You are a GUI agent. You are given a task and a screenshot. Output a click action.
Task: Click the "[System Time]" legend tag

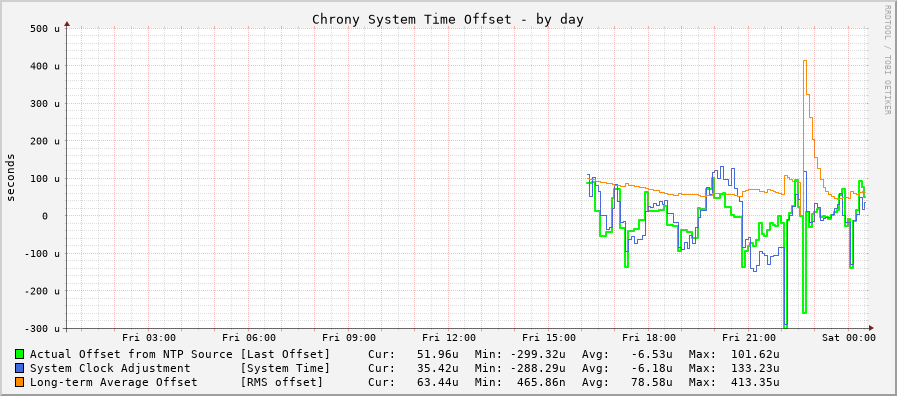point(285,368)
